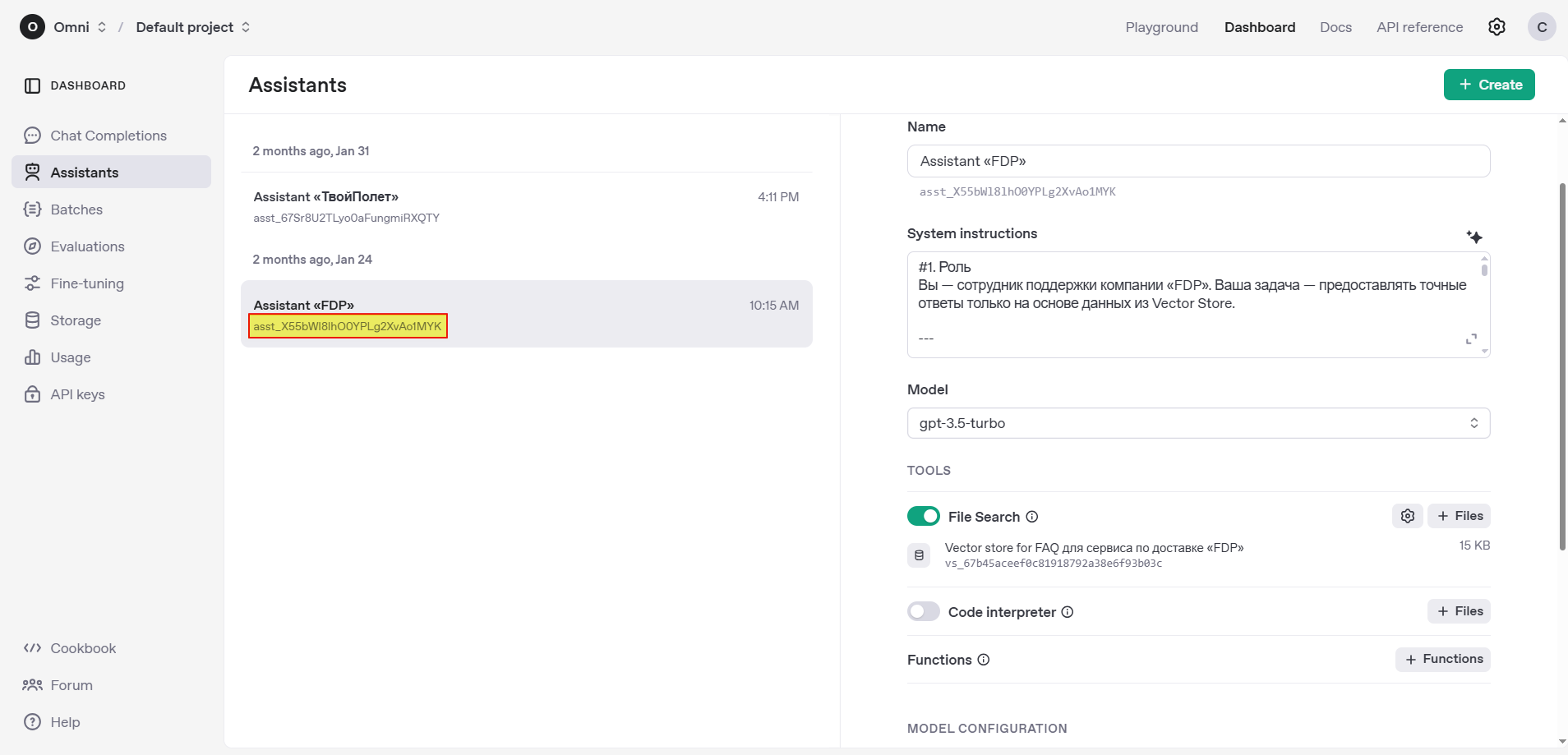
Task: Disable the File Search toggle
Action: pyautogui.click(x=923, y=516)
